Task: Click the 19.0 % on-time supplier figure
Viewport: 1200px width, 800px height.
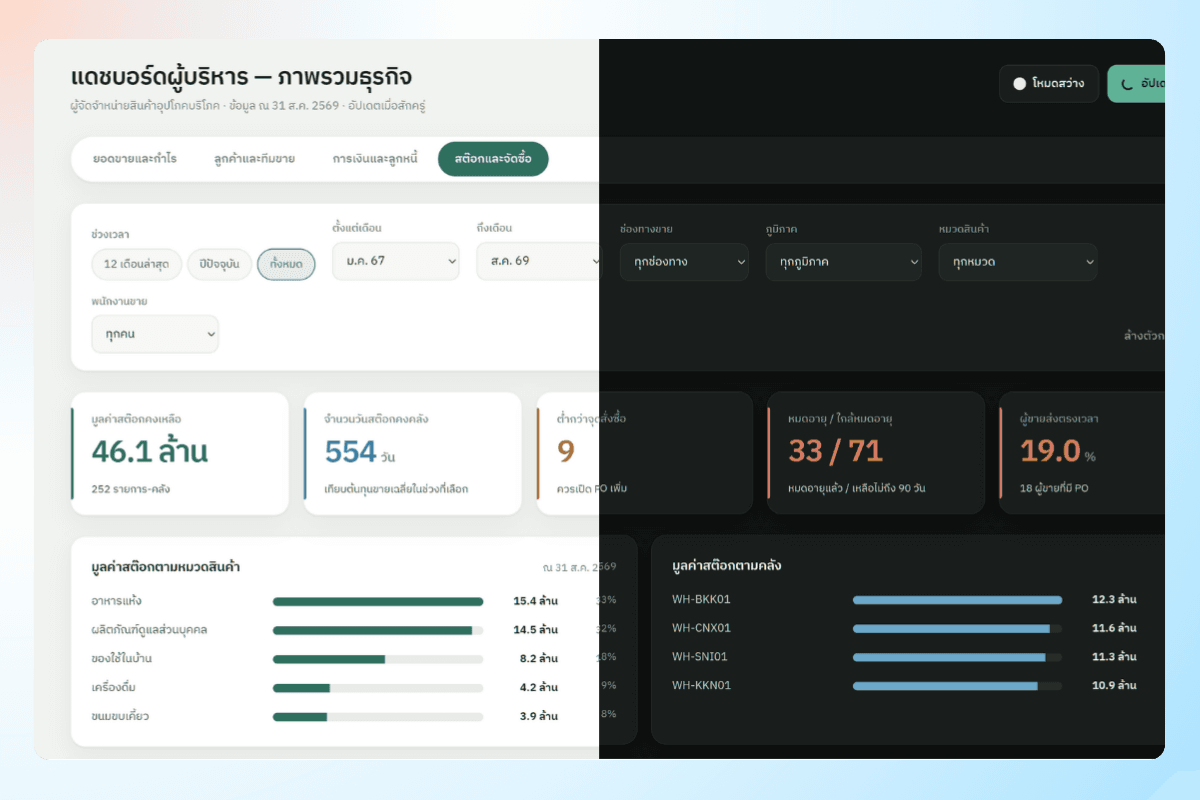Action: click(1058, 452)
